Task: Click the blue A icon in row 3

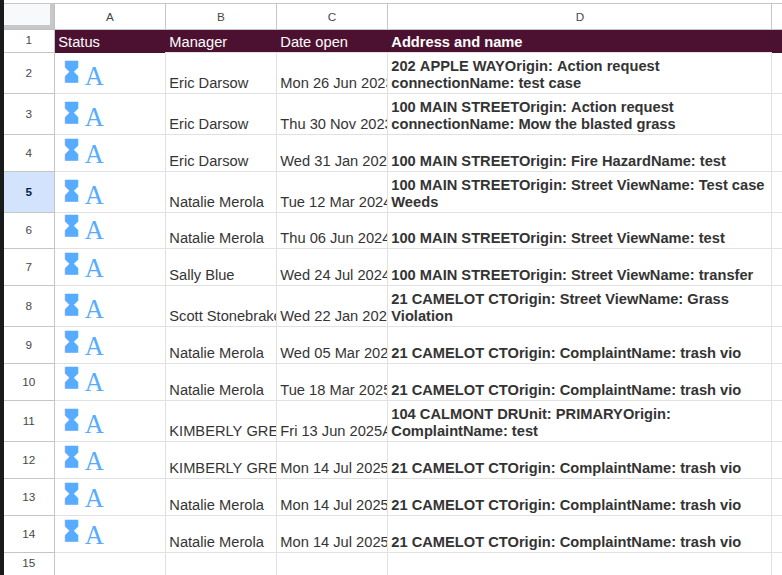Action: [x=94, y=117]
